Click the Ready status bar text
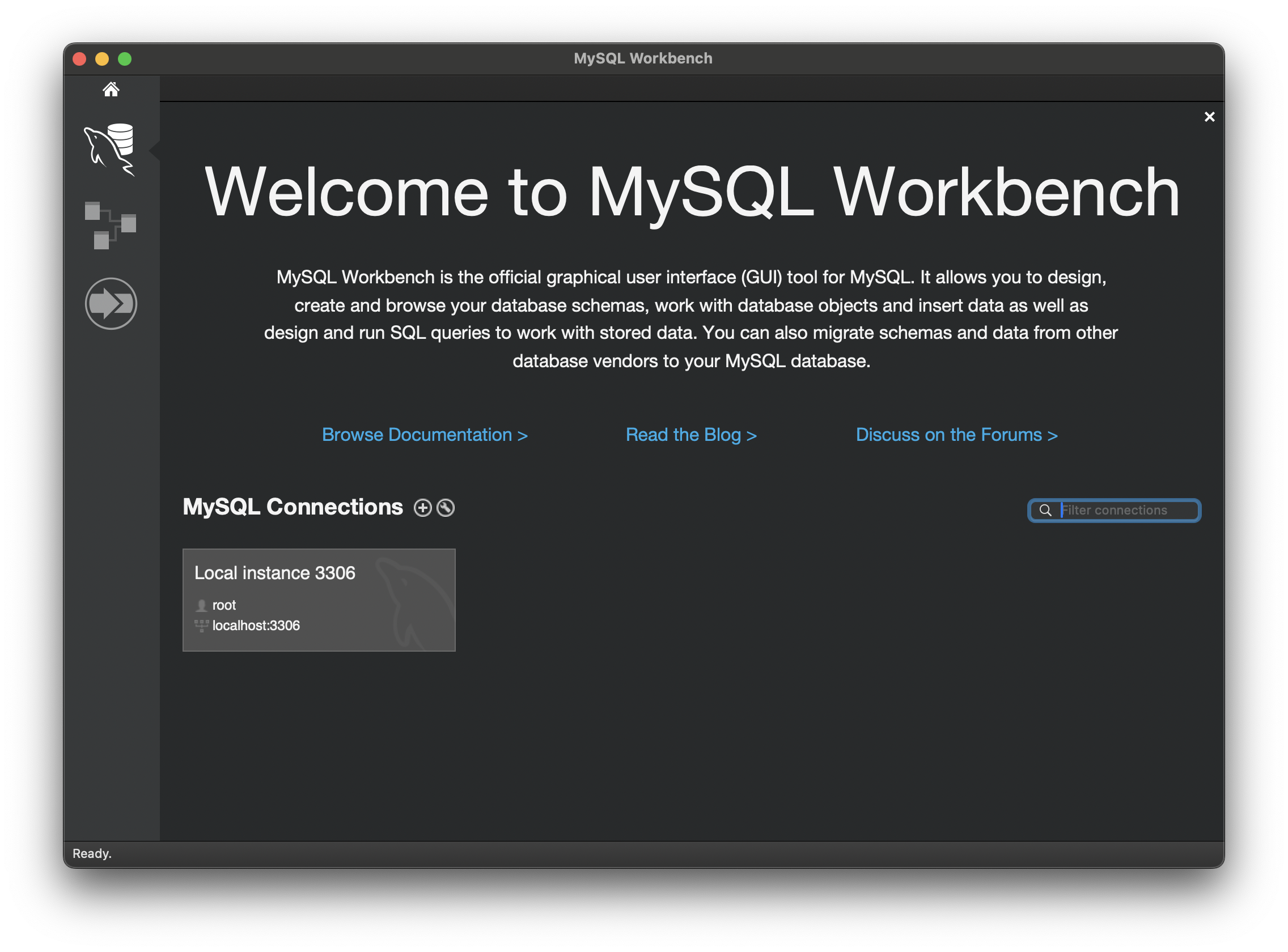This screenshot has width=1288, height=952. (x=92, y=853)
